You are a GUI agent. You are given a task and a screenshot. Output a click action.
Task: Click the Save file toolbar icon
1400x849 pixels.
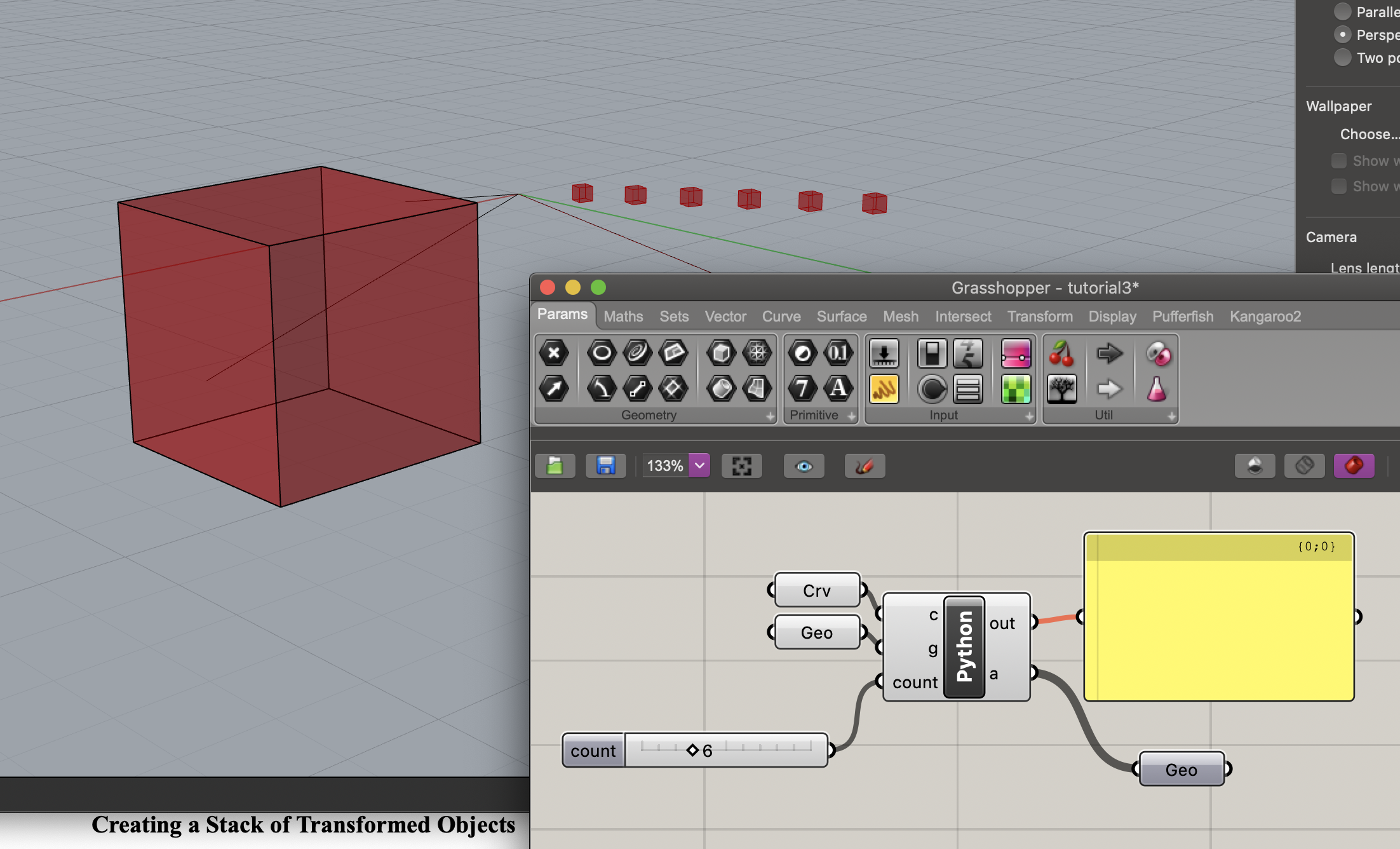(x=605, y=466)
